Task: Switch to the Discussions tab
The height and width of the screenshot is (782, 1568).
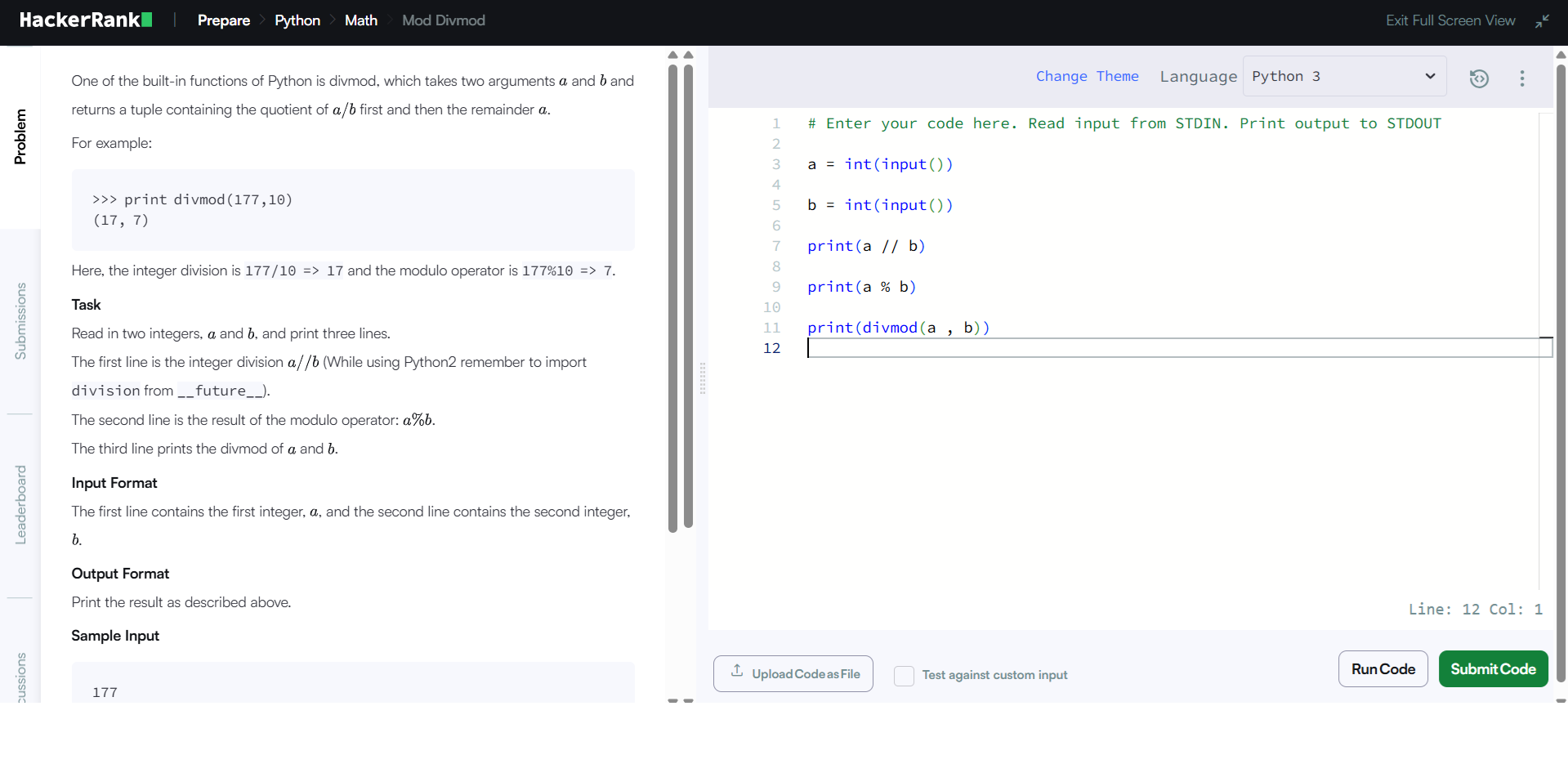Action: coord(20,674)
